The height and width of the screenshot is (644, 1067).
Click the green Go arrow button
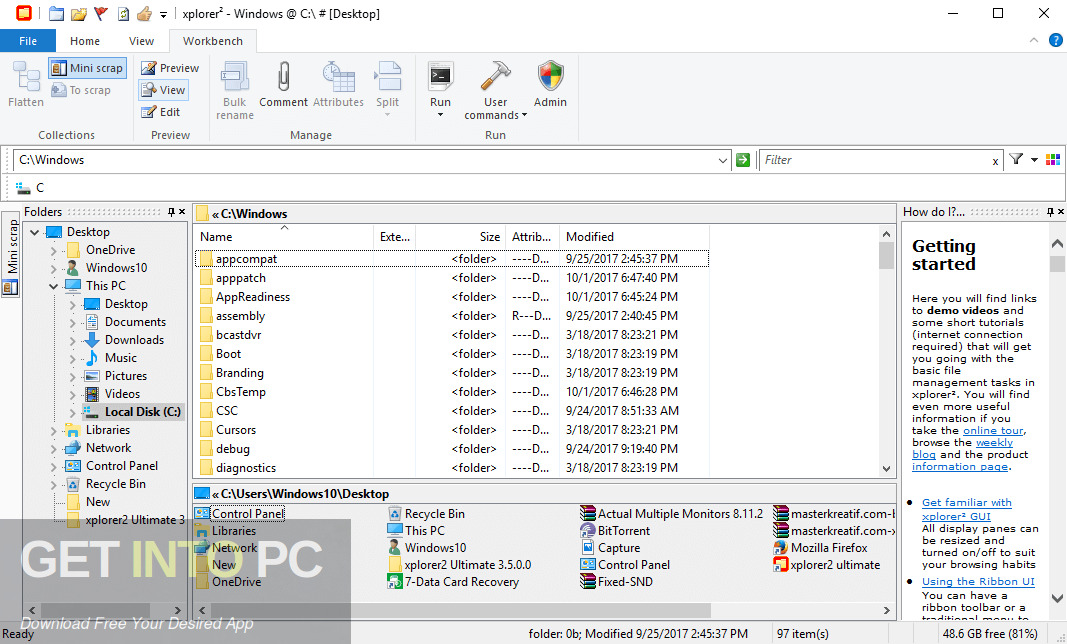coord(743,160)
